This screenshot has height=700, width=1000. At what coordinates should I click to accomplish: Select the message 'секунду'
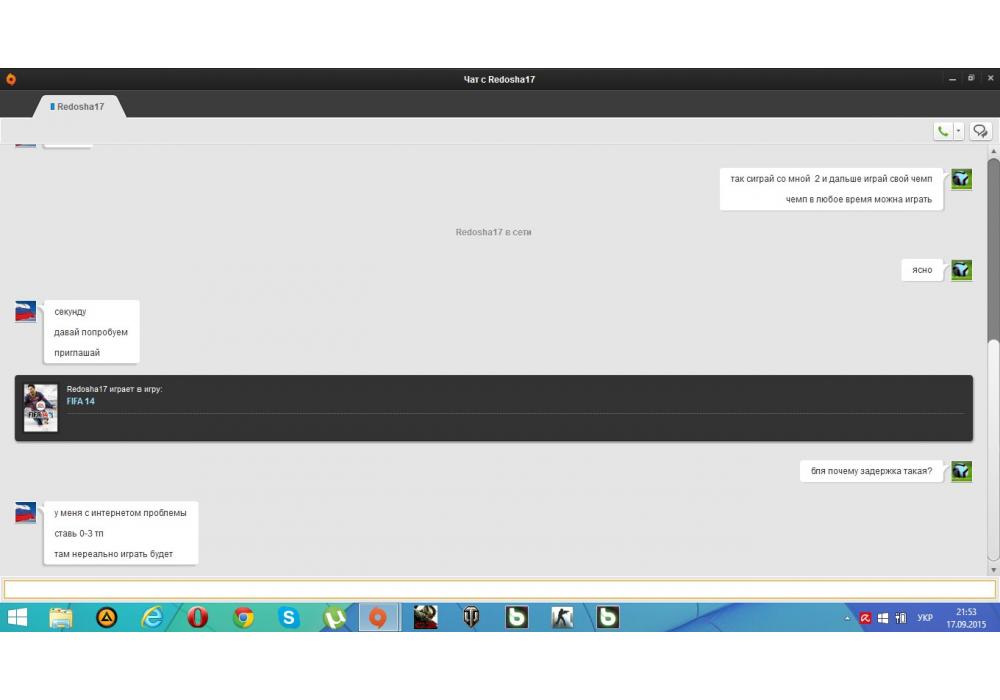(70, 312)
